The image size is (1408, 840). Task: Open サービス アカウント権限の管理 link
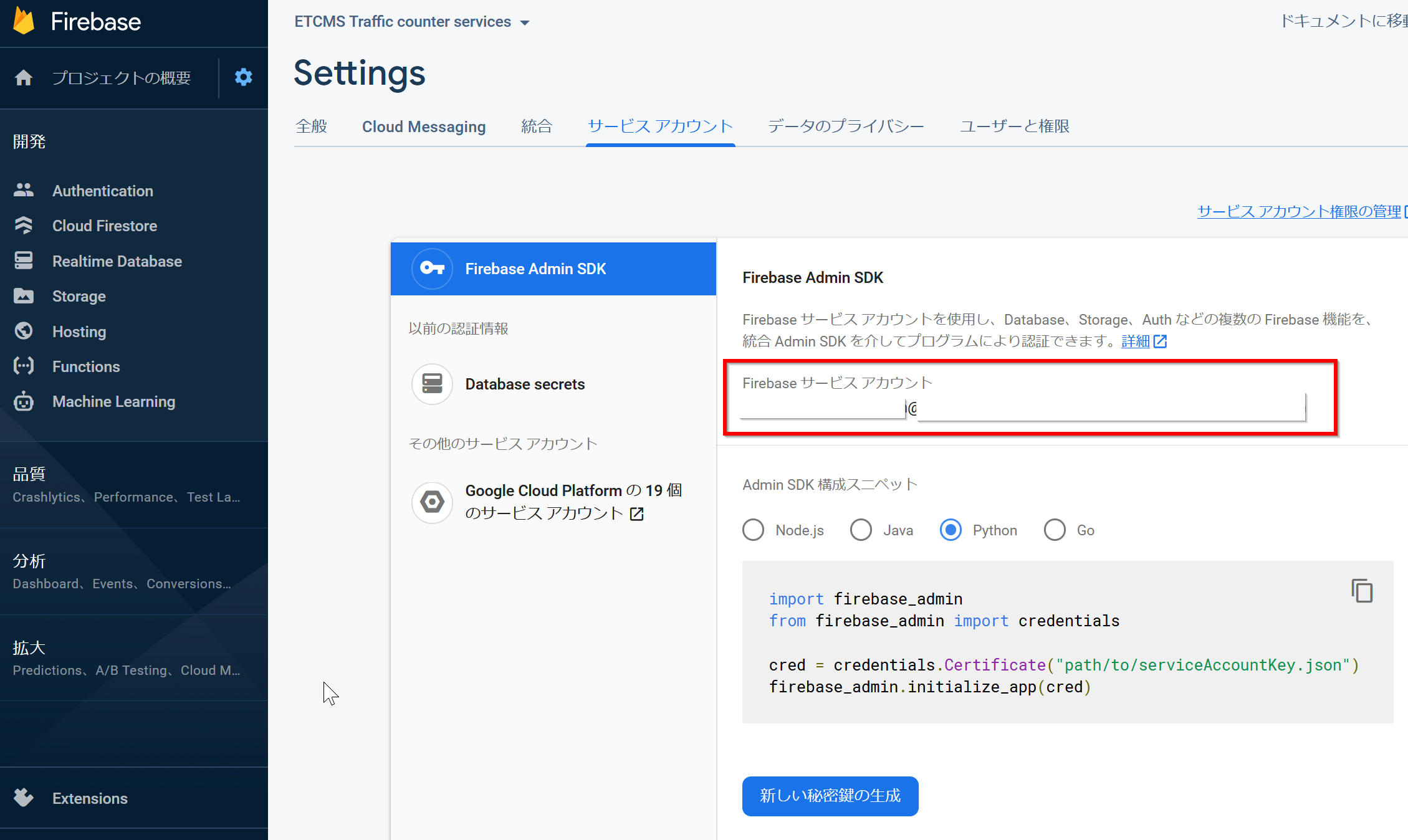[x=1299, y=212]
